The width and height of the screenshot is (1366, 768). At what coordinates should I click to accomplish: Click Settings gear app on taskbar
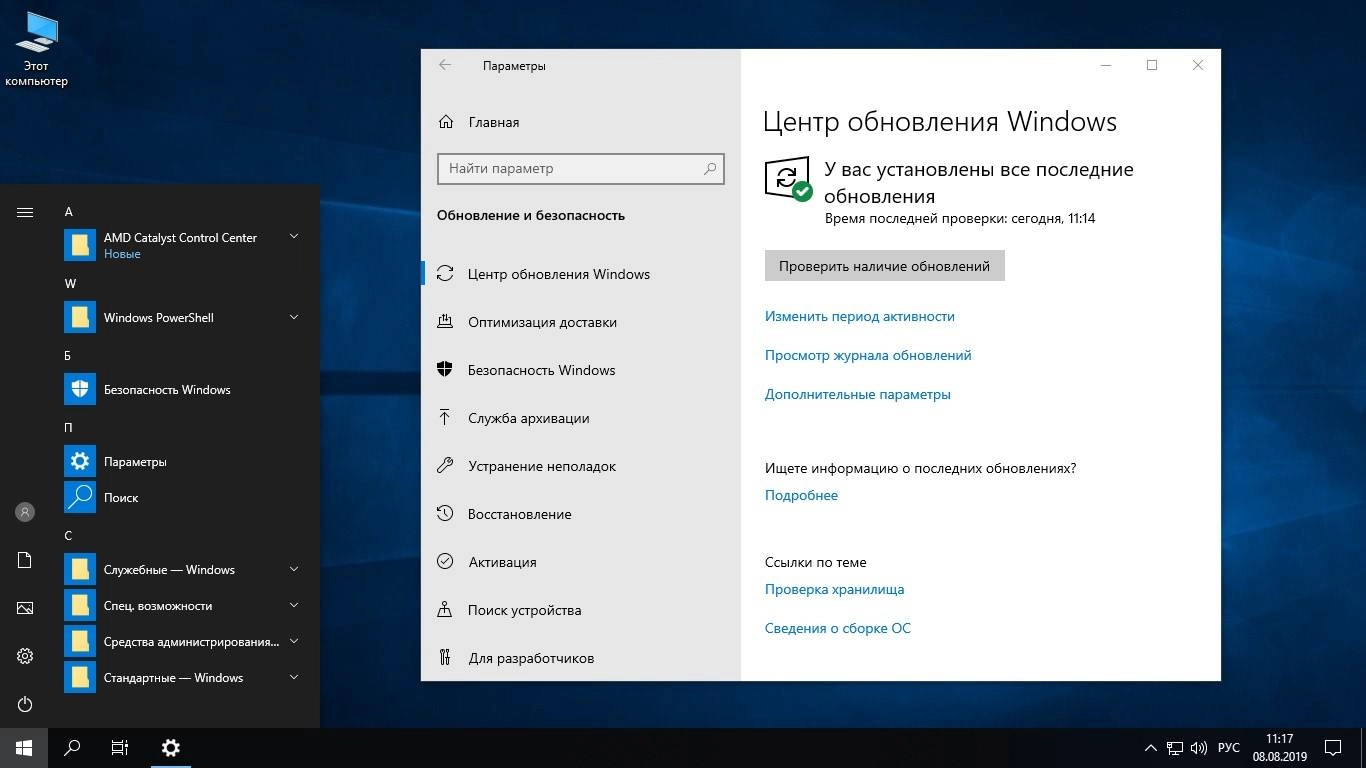click(171, 747)
